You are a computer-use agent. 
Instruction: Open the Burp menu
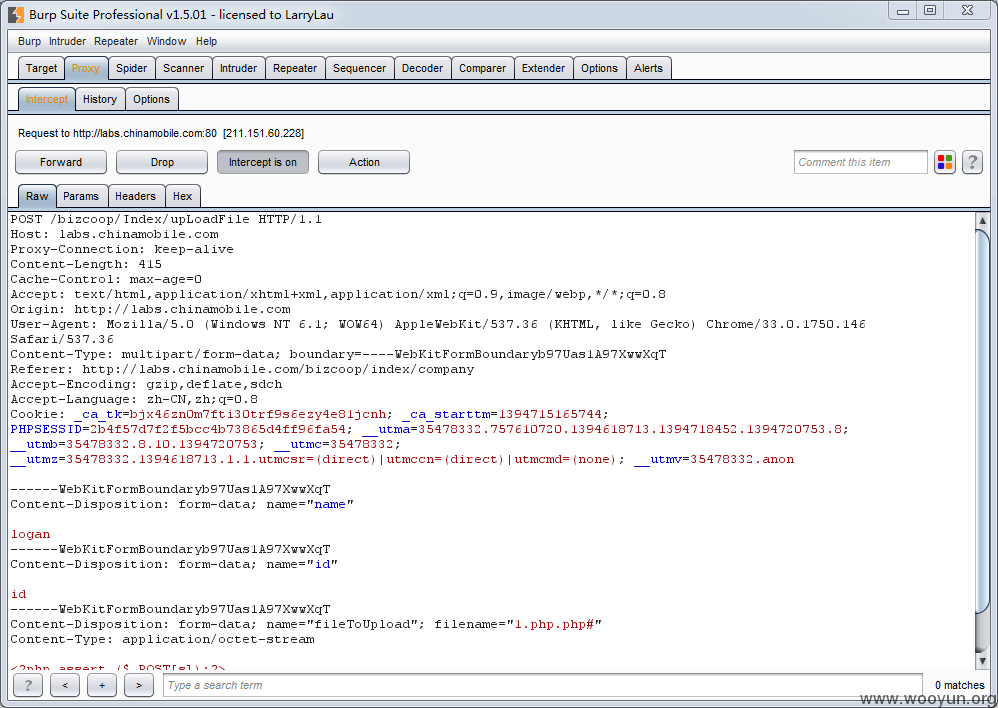pos(29,41)
